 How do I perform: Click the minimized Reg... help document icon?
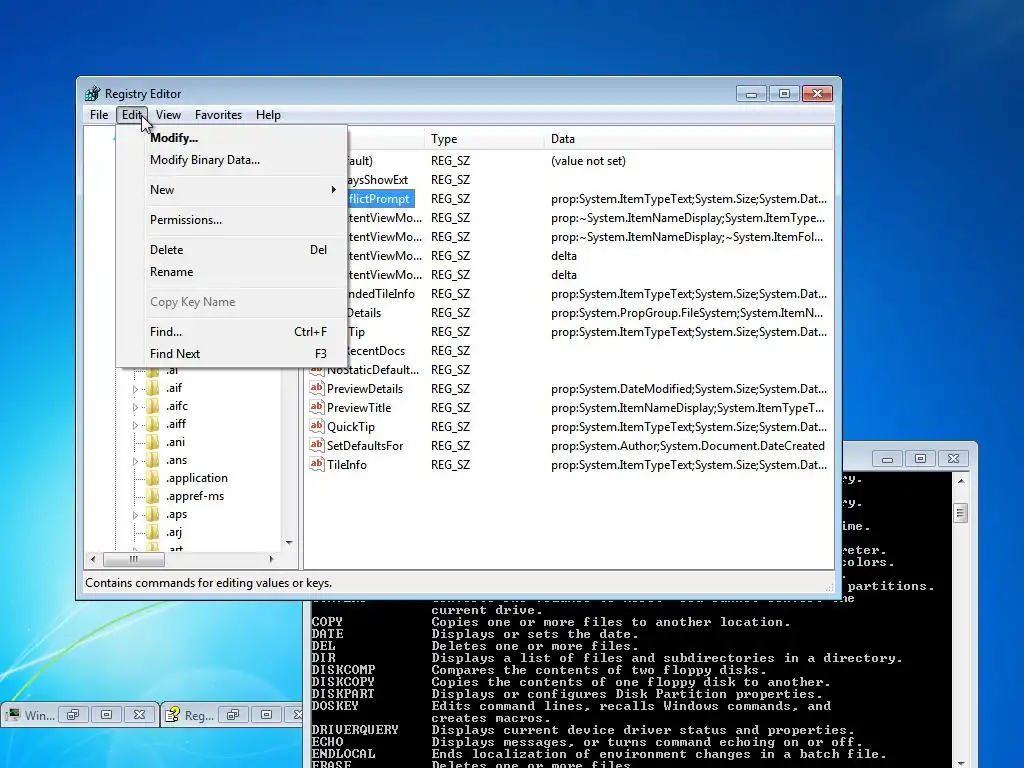(172, 714)
